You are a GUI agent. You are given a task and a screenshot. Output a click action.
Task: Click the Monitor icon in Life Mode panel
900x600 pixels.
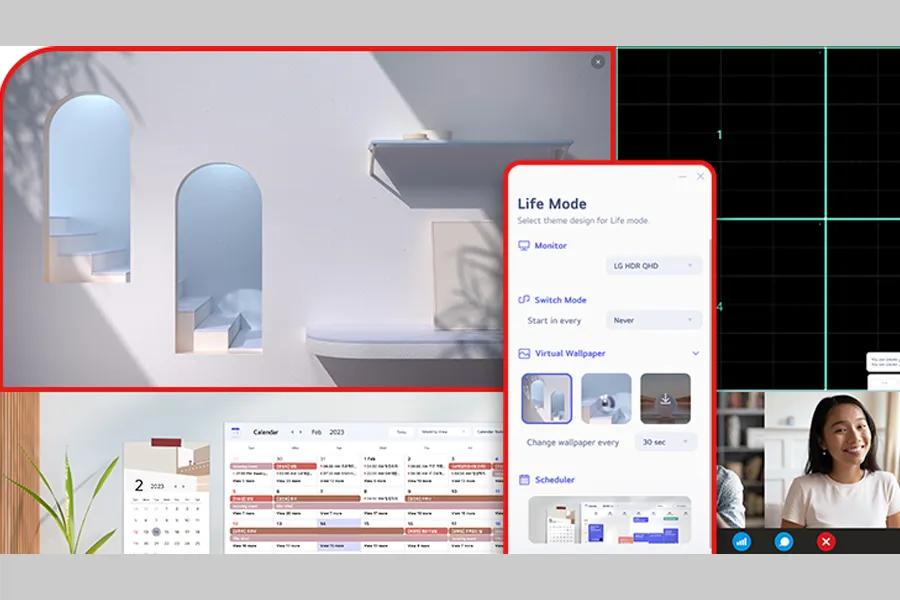click(523, 243)
